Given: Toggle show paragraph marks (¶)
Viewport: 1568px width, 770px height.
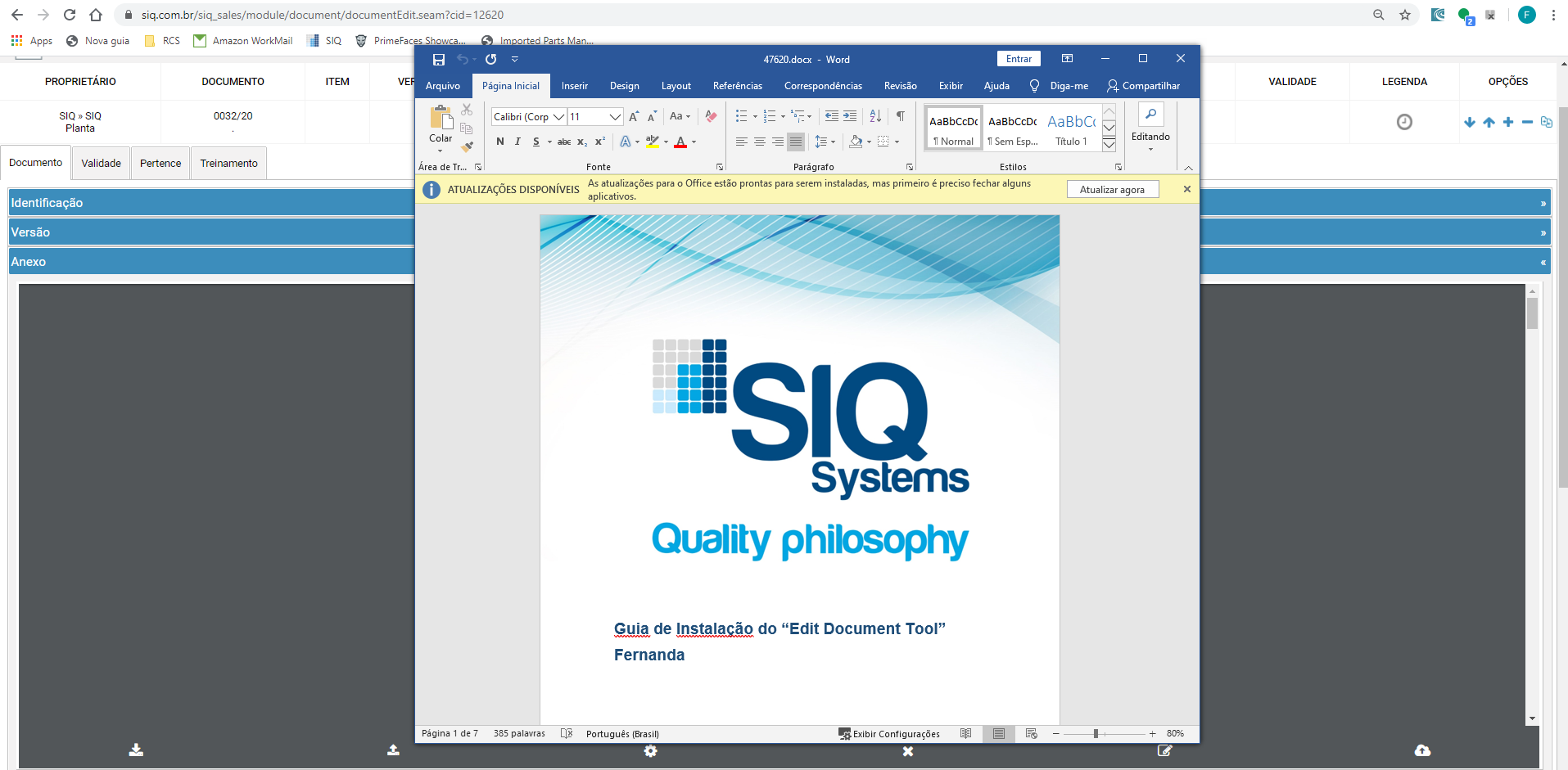Looking at the screenshot, I should (x=900, y=117).
